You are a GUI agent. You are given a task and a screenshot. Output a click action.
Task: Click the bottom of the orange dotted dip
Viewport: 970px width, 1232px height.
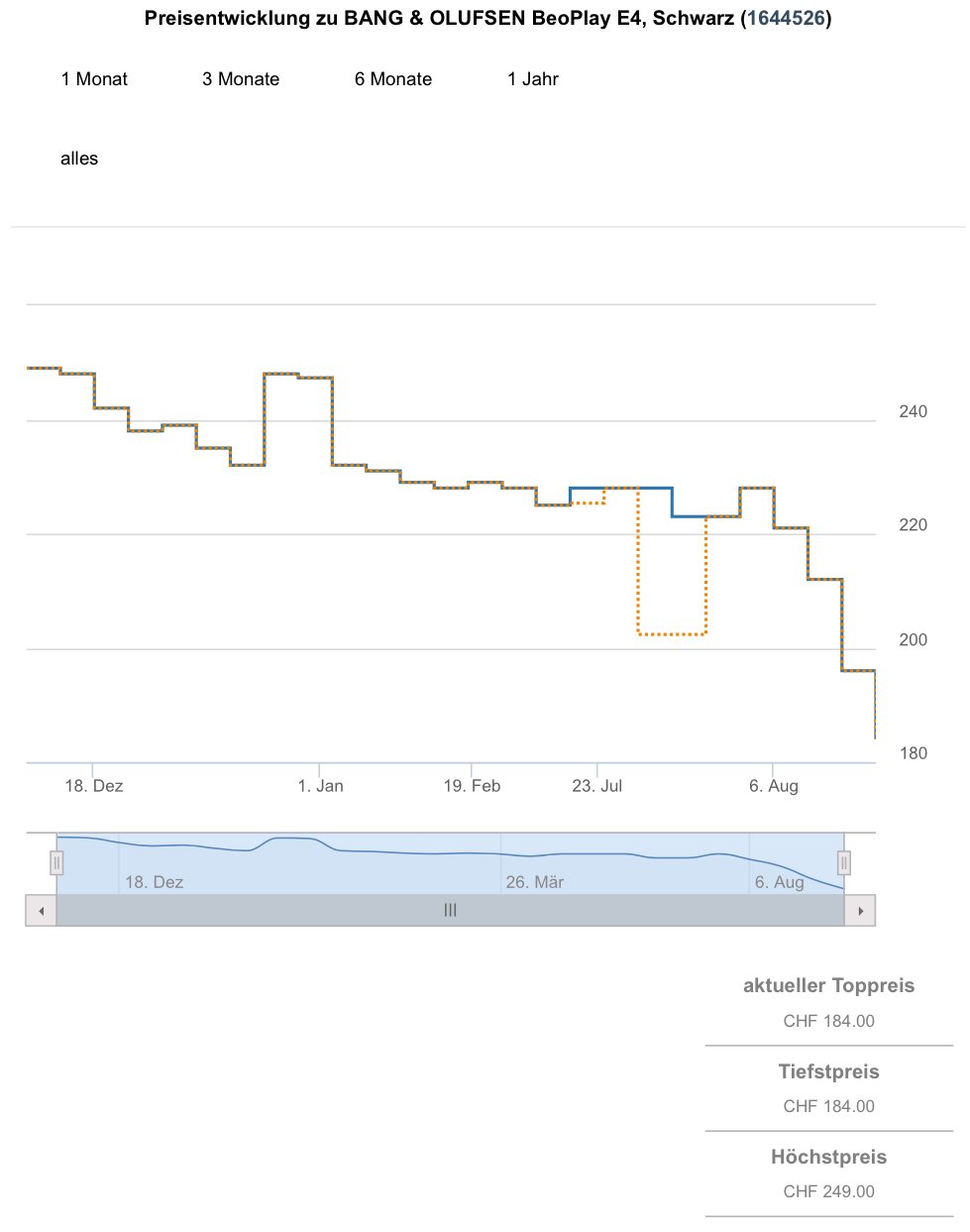672,633
